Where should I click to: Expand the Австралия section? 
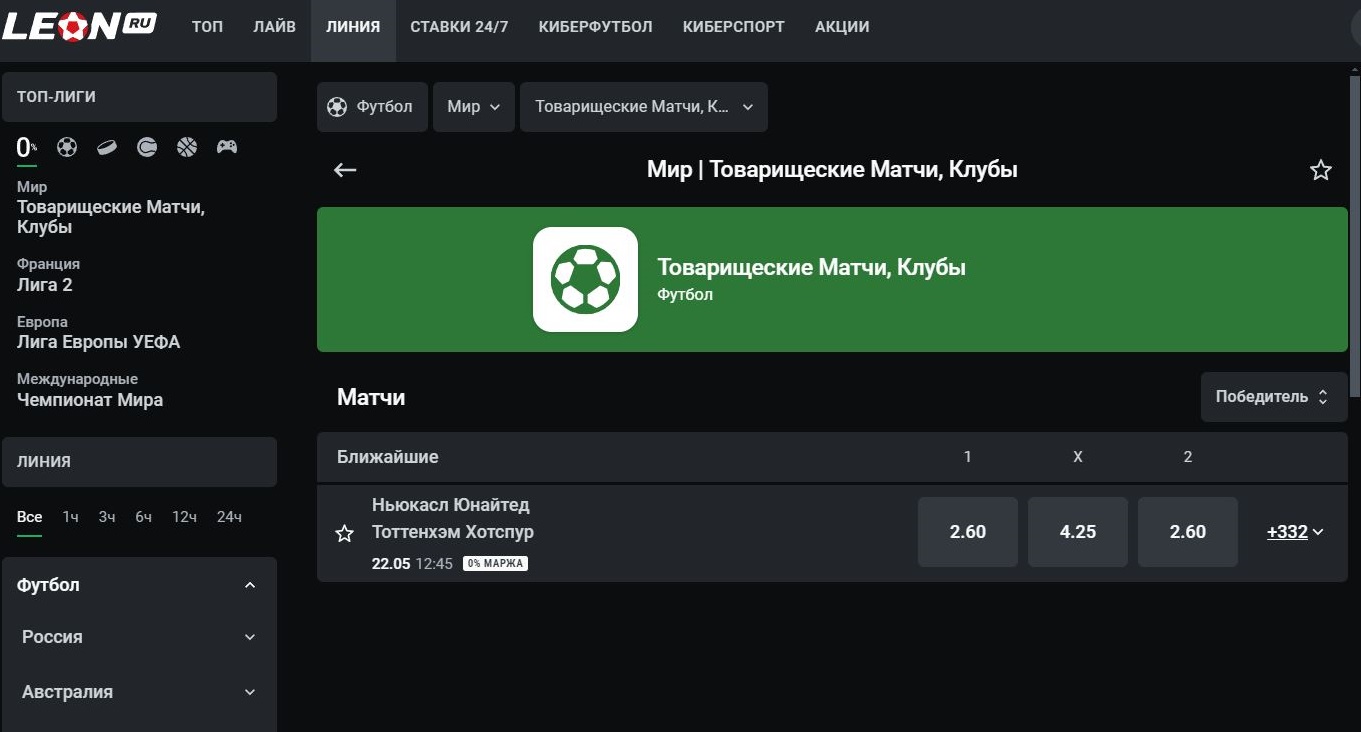click(x=139, y=692)
